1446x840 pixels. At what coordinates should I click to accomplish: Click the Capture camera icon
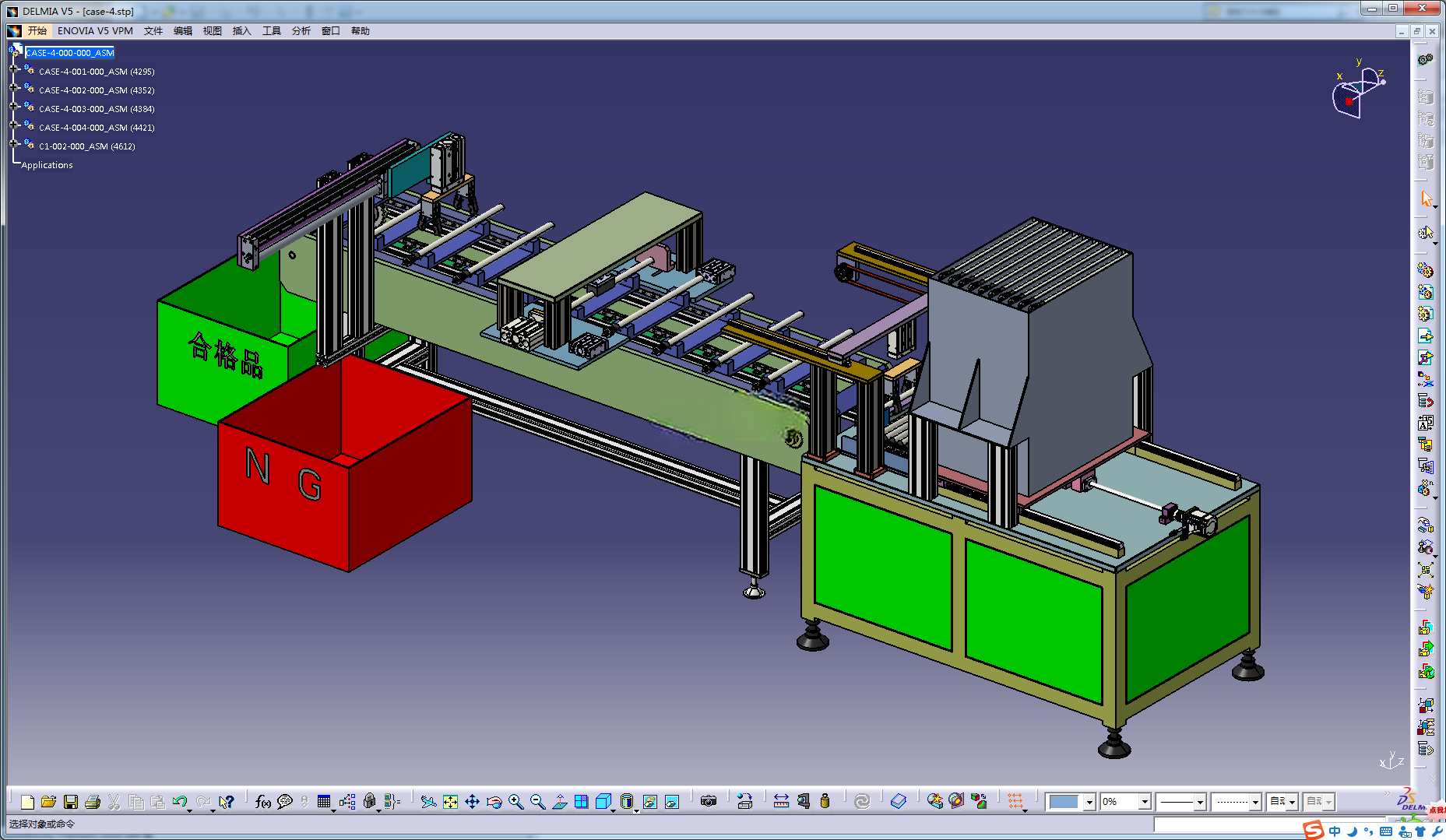pos(708,801)
